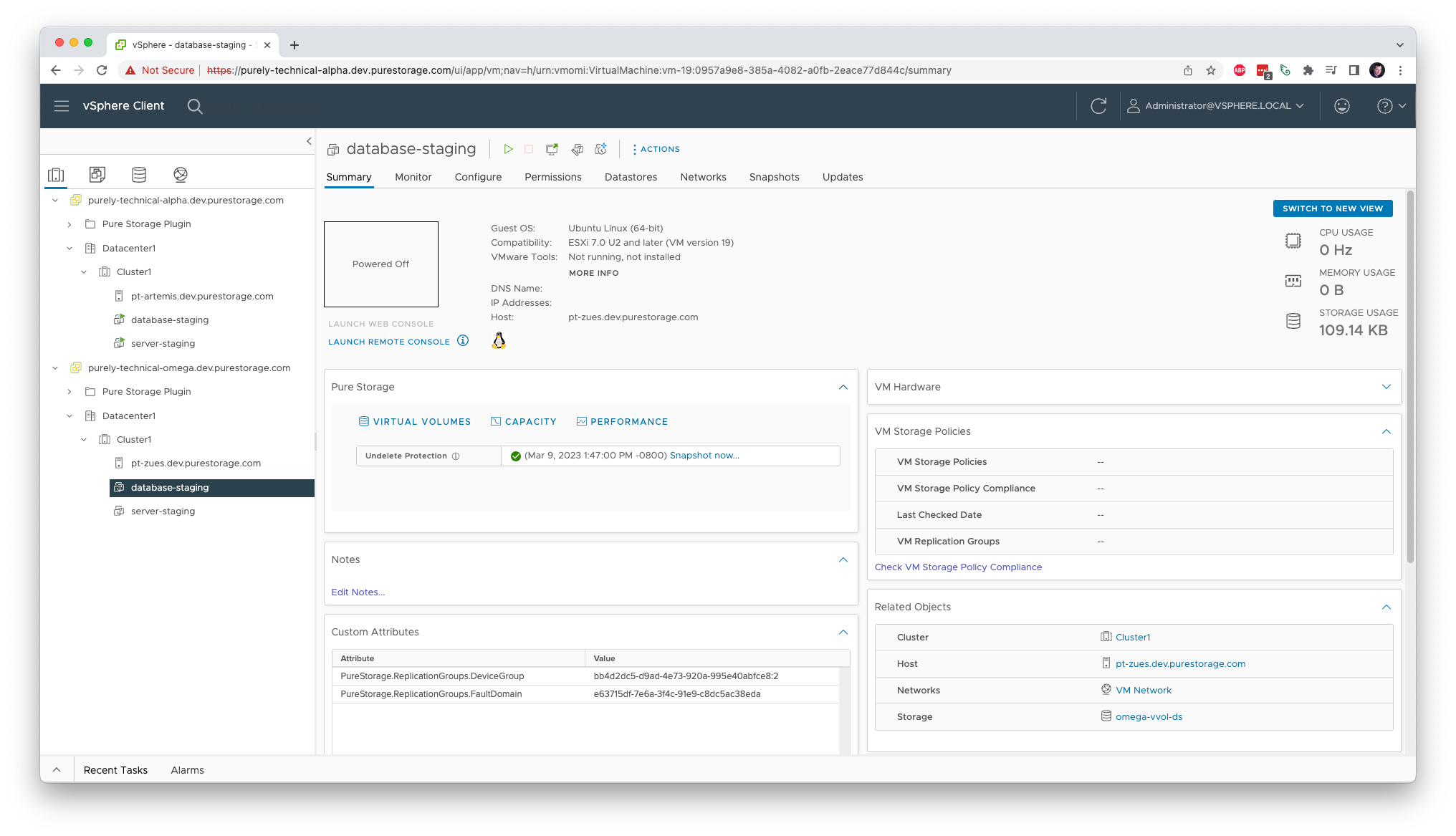Viewport: 1456px width, 836px height.
Task: Collapse Datacenter1 under alpha vCenter
Action: point(70,249)
